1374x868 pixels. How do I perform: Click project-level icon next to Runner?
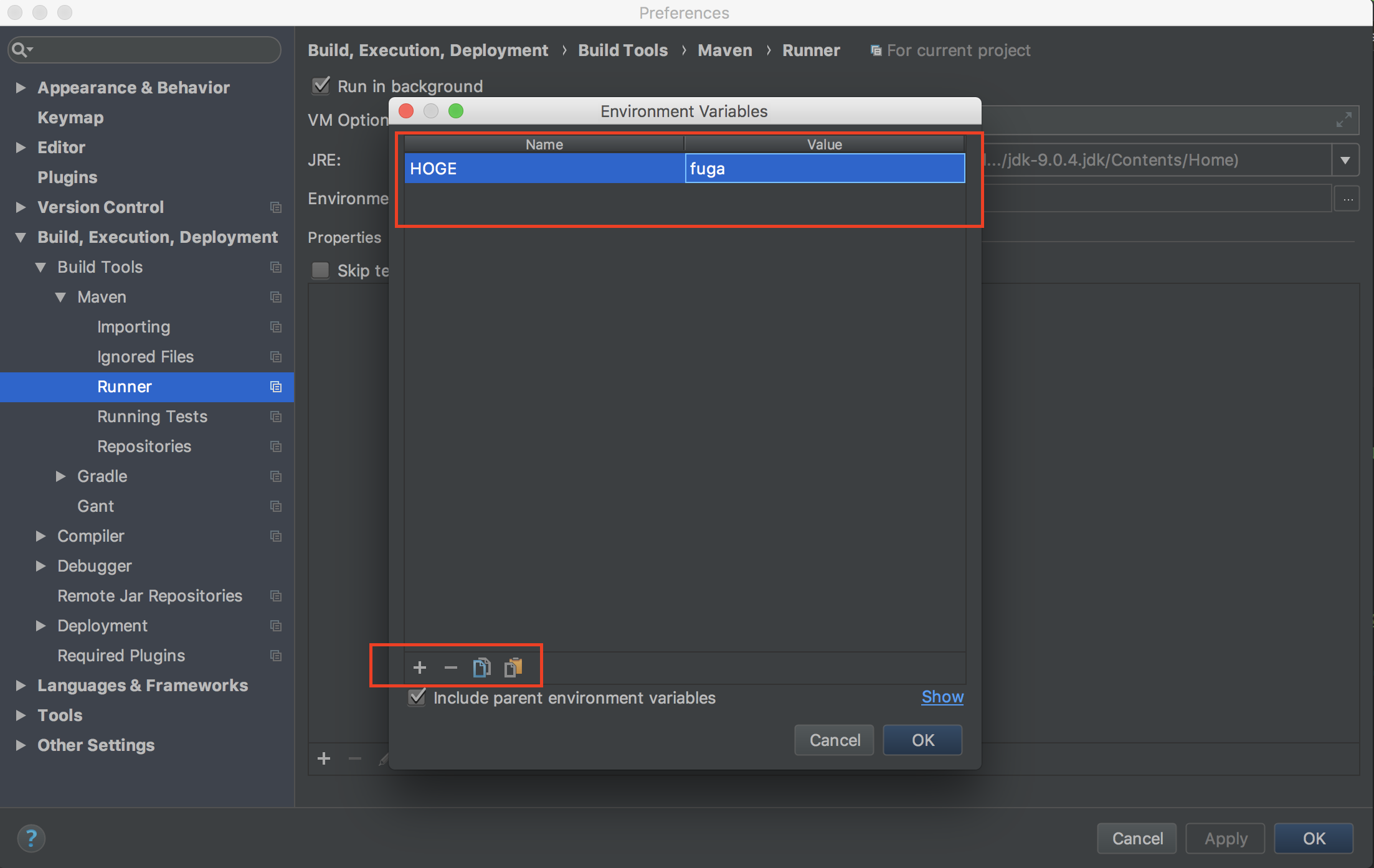(276, 387)
